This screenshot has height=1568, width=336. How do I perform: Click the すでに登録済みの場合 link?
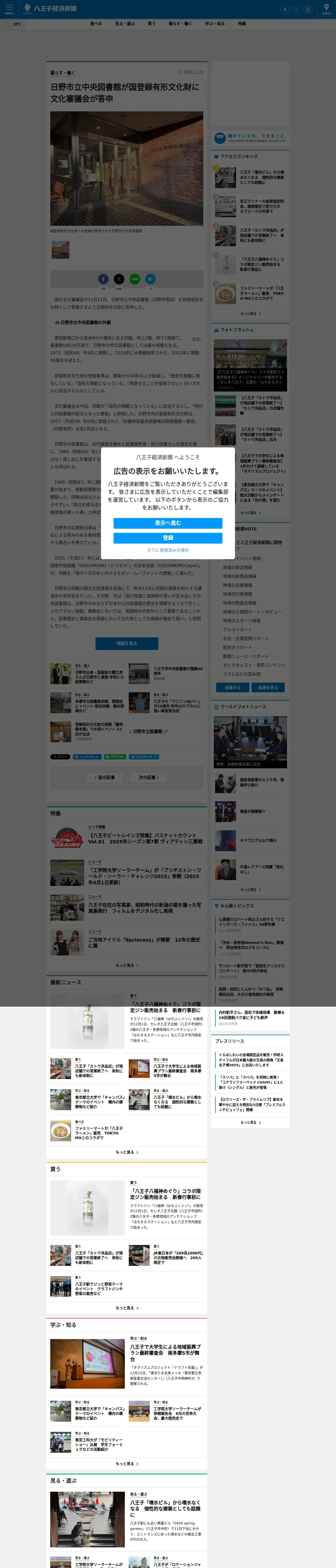(168, 550)
